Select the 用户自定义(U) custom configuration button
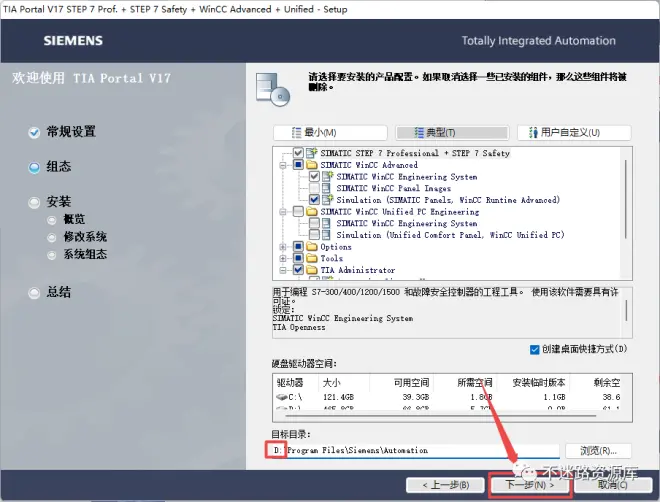Viewport: 660px width, 502px height. point(574,133)
